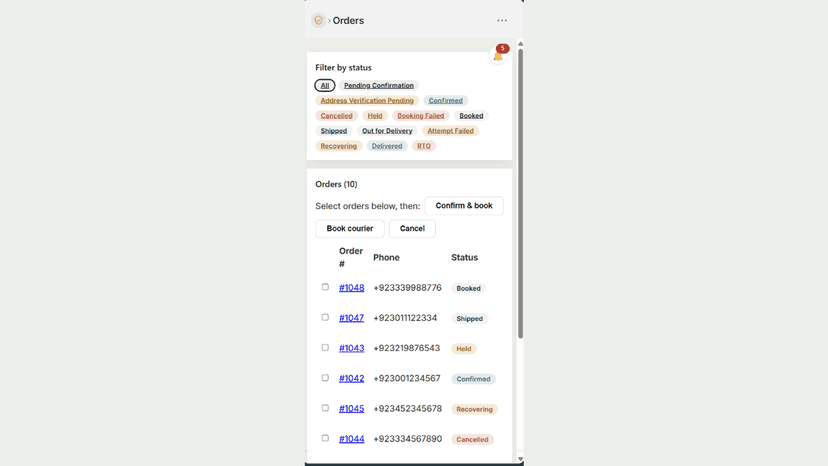The height and width of the screenshot is (466, 828).
Task: Tick the checkbox for order #1048
Action: click(325, 287)
